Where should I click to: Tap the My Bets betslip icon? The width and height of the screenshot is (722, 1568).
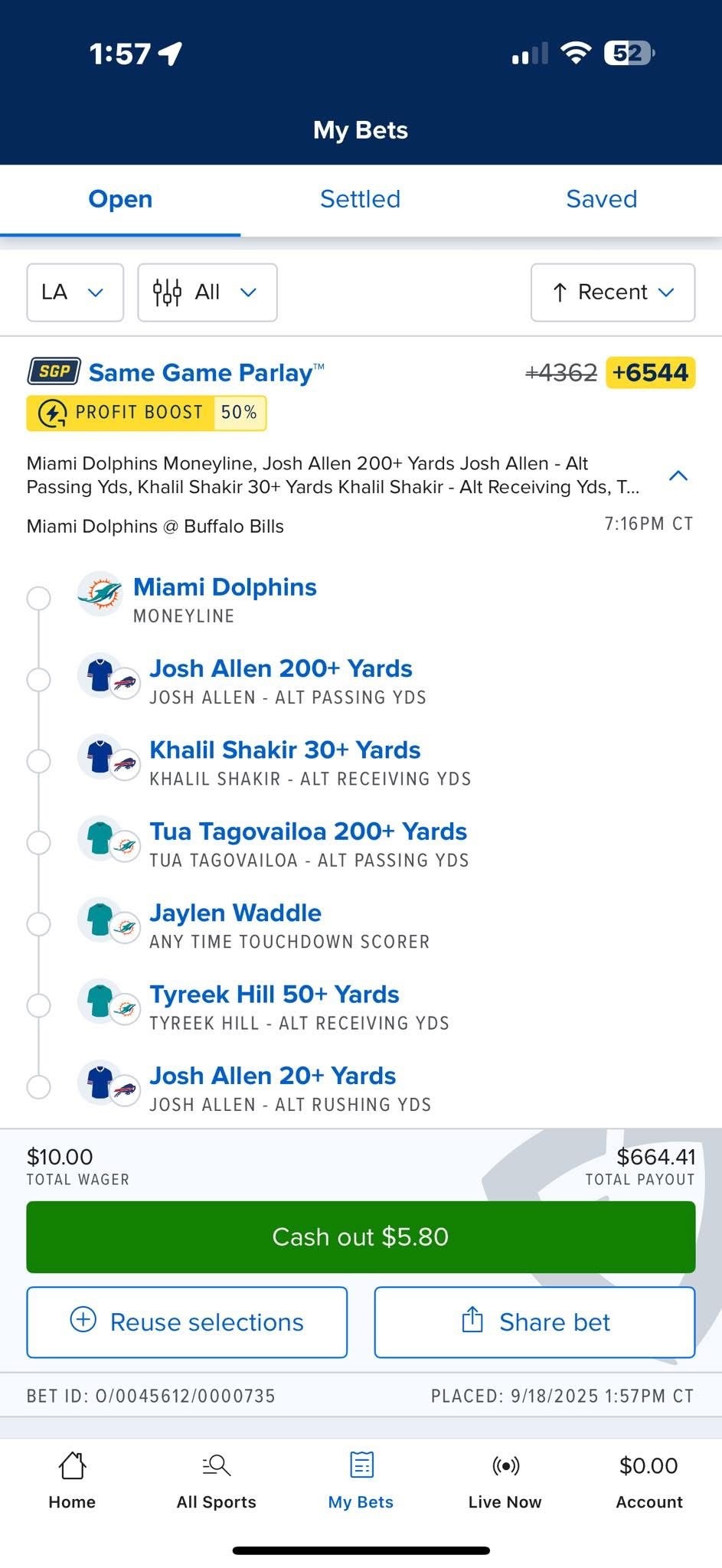[361, 1465]
